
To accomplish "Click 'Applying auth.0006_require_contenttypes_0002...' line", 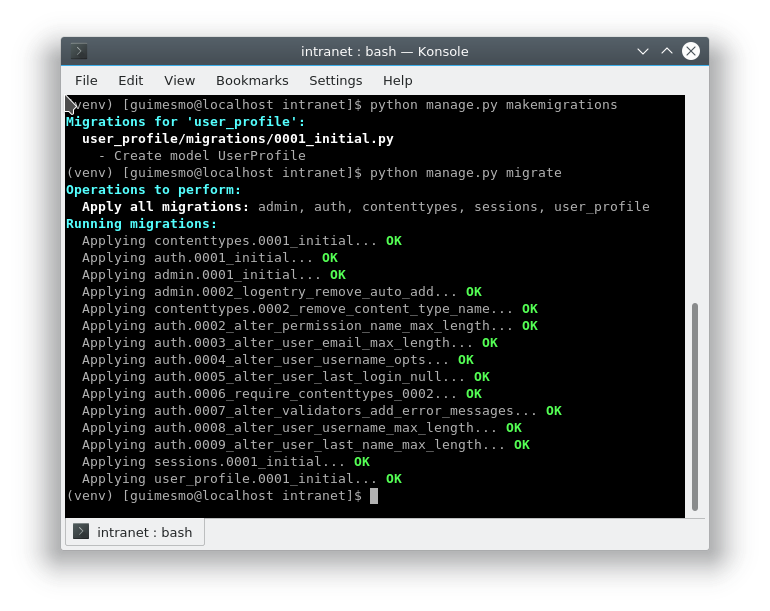I will [x=282, y=394].
